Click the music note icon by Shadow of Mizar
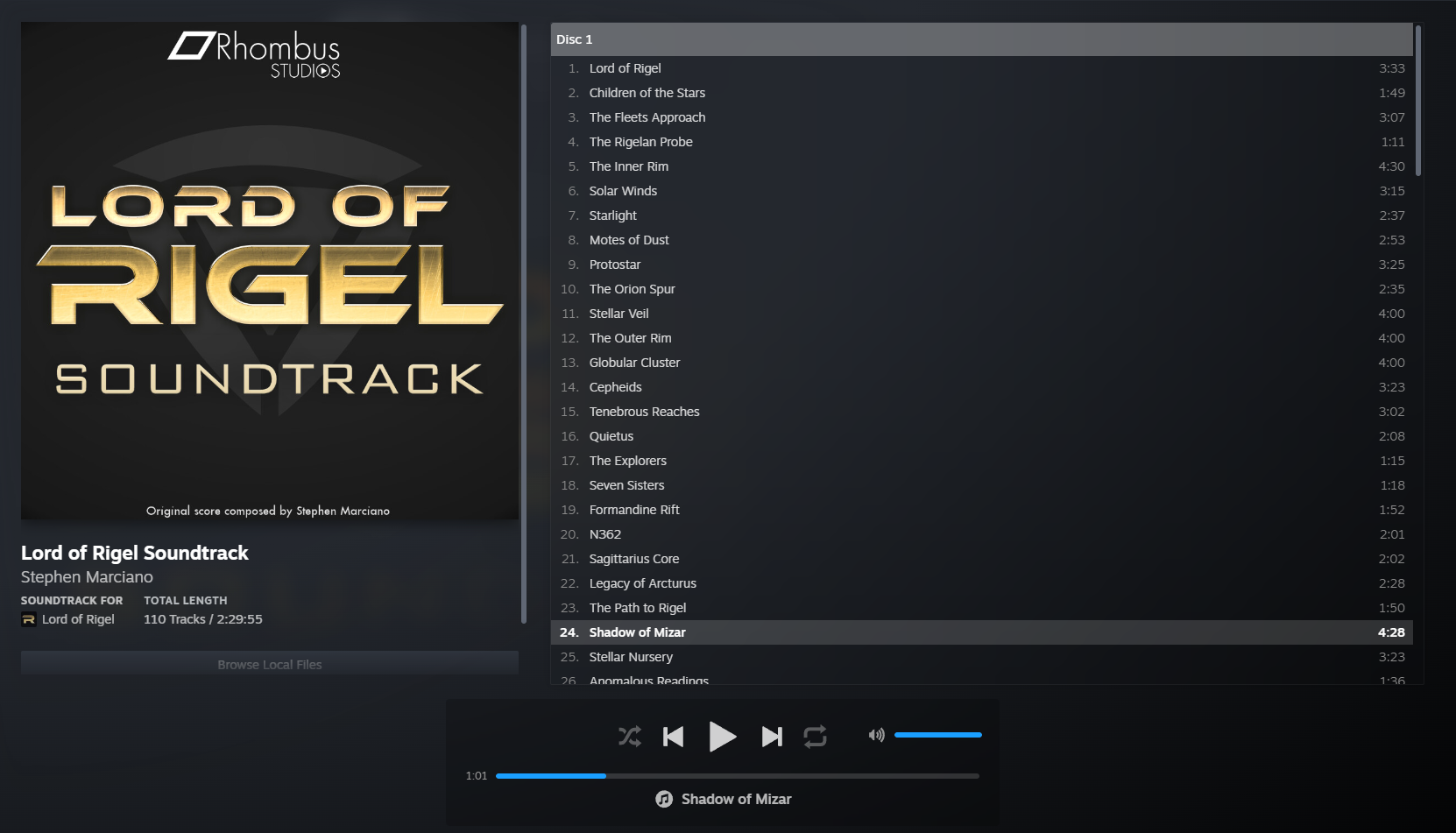 click(664, 799)
